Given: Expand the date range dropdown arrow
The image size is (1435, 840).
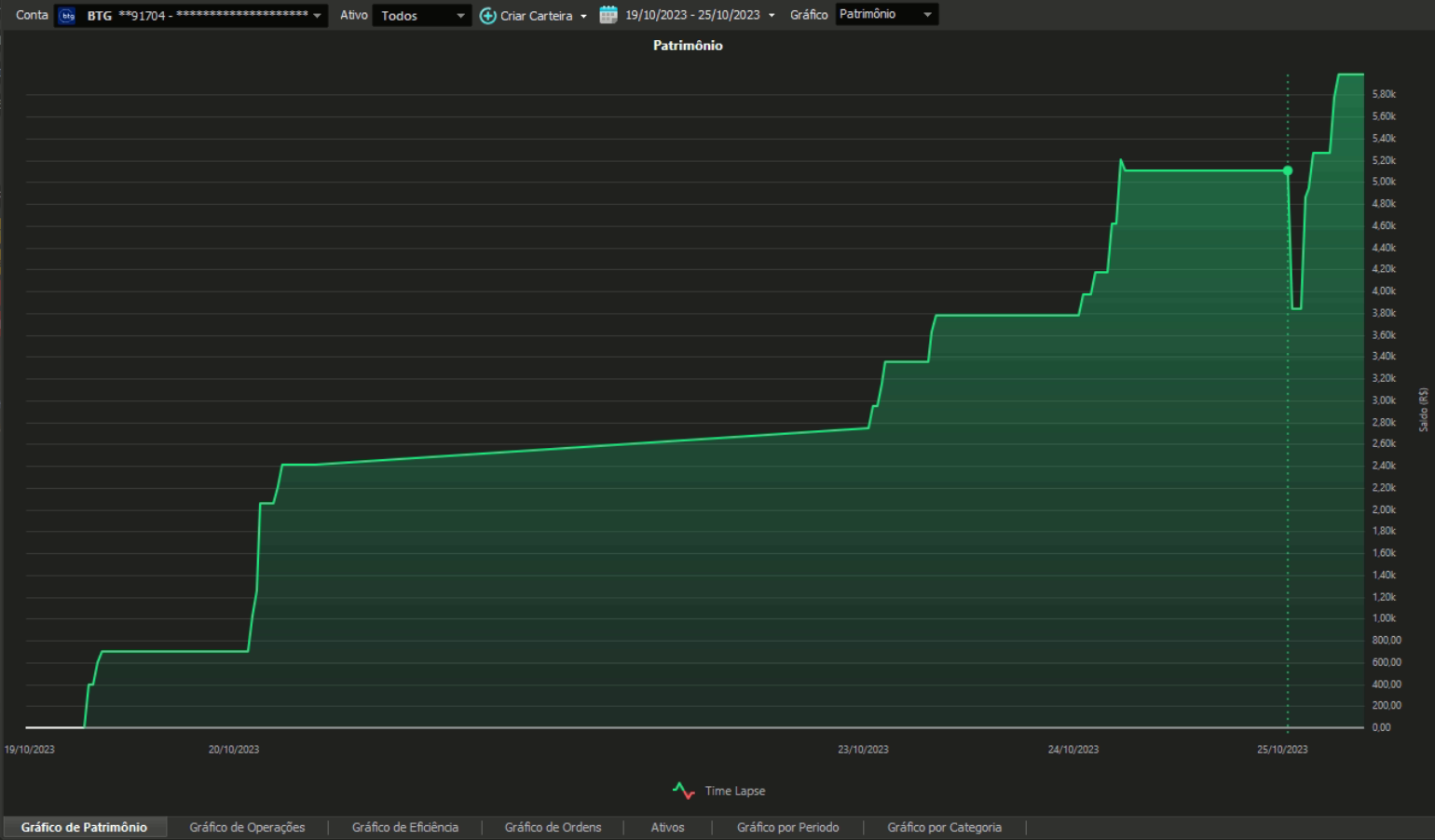Looking at the screenshot, I should click(x=772, y=16).
